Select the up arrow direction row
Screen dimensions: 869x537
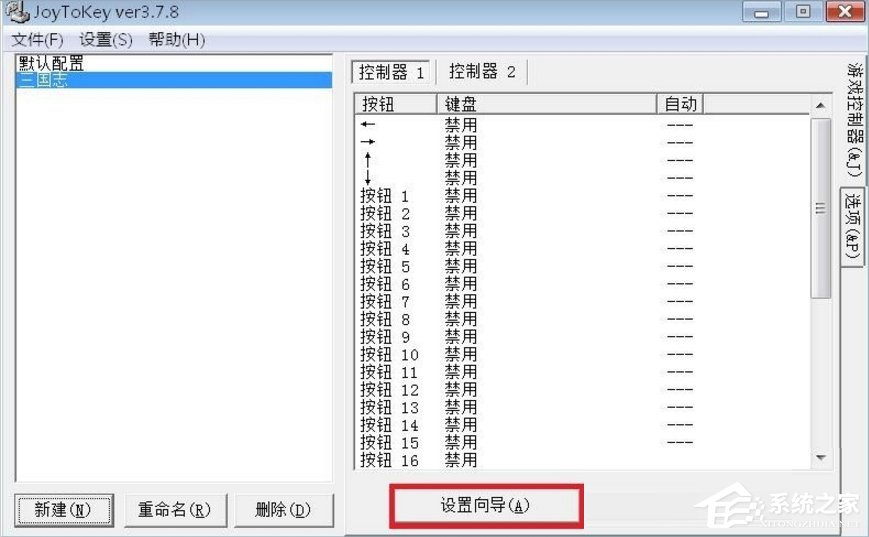click(582, 160)
